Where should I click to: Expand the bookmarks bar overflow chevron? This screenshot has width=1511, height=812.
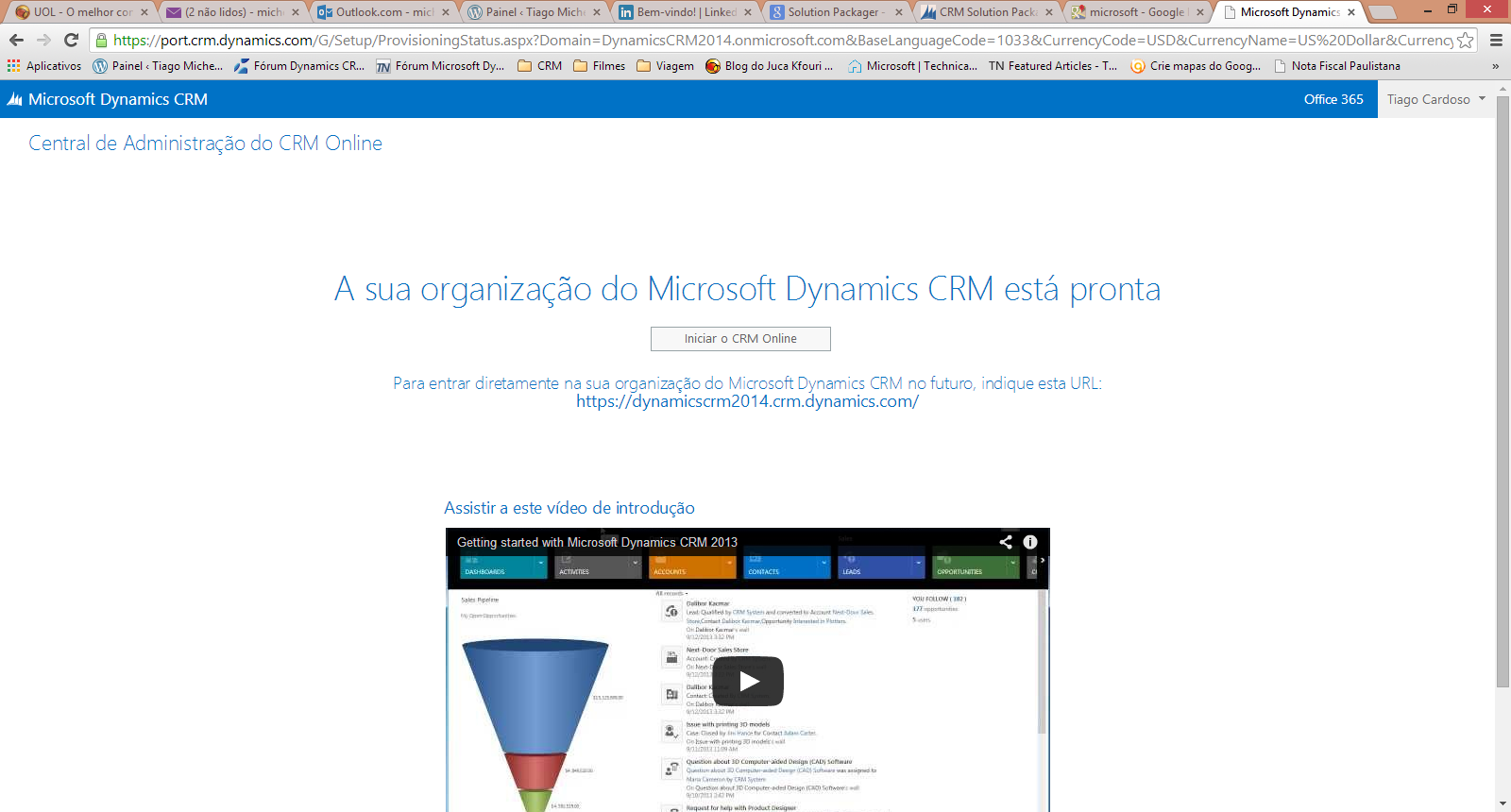1495,66
